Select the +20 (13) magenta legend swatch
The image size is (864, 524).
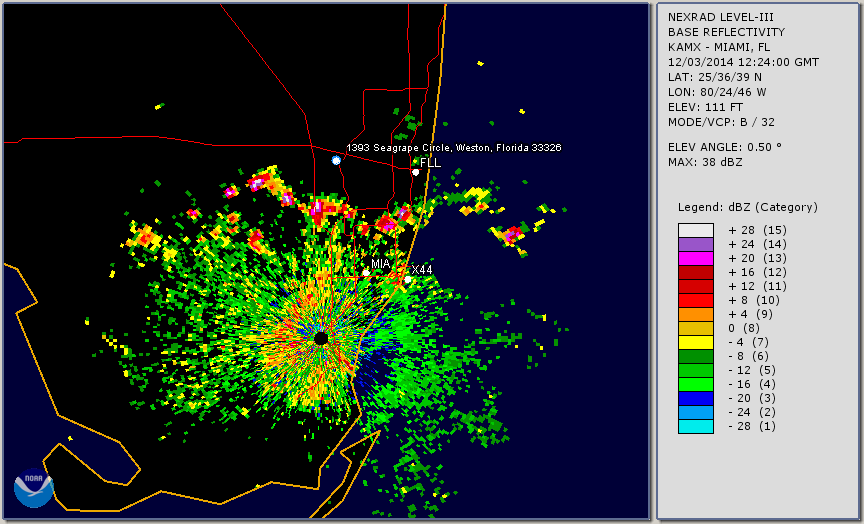pyautogui.click(x=695, y=258)
